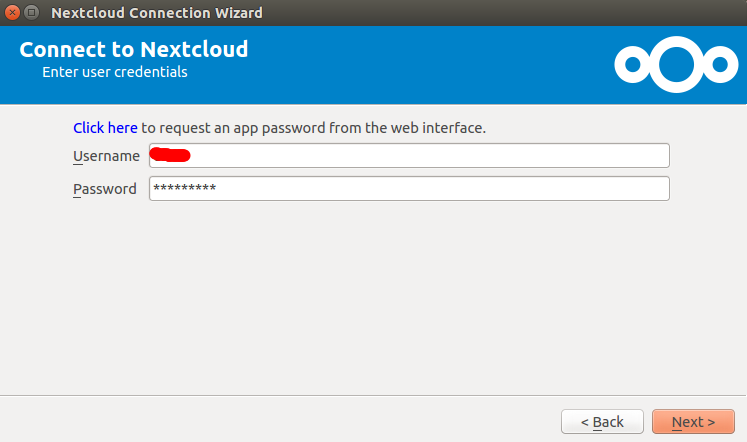Close the Nextcloud Connection Wizard window
The image size is (747, 442).
tap(12, 12)
